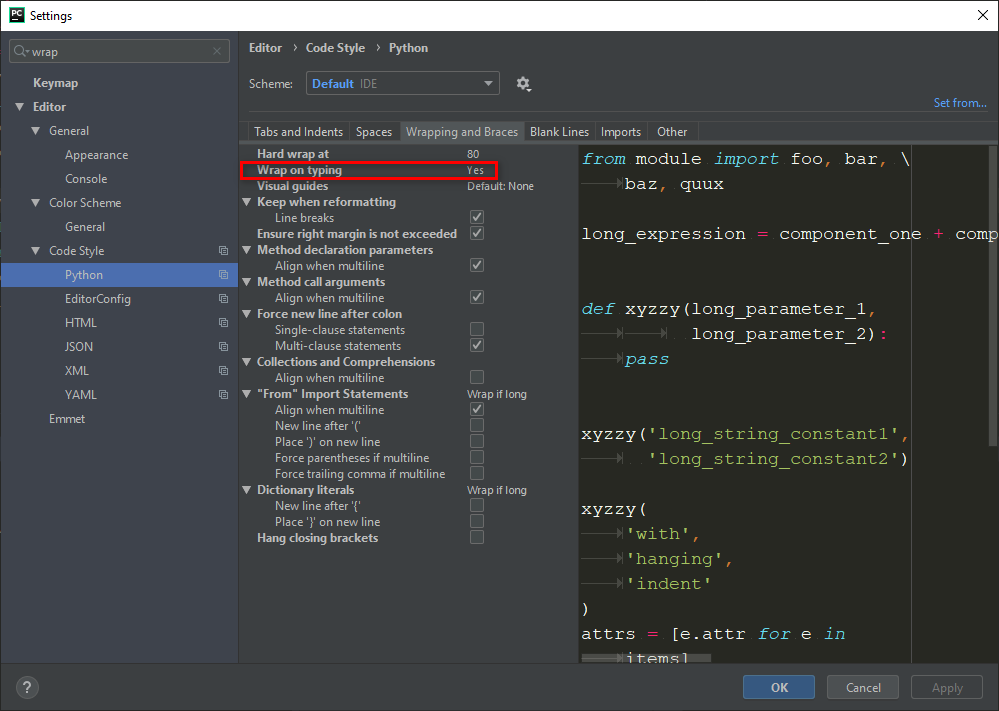This screenshot has width=999, height=711.
Task: Open the Scheme dropdown showing Default IDE
Action: click(x=402, y=83)
